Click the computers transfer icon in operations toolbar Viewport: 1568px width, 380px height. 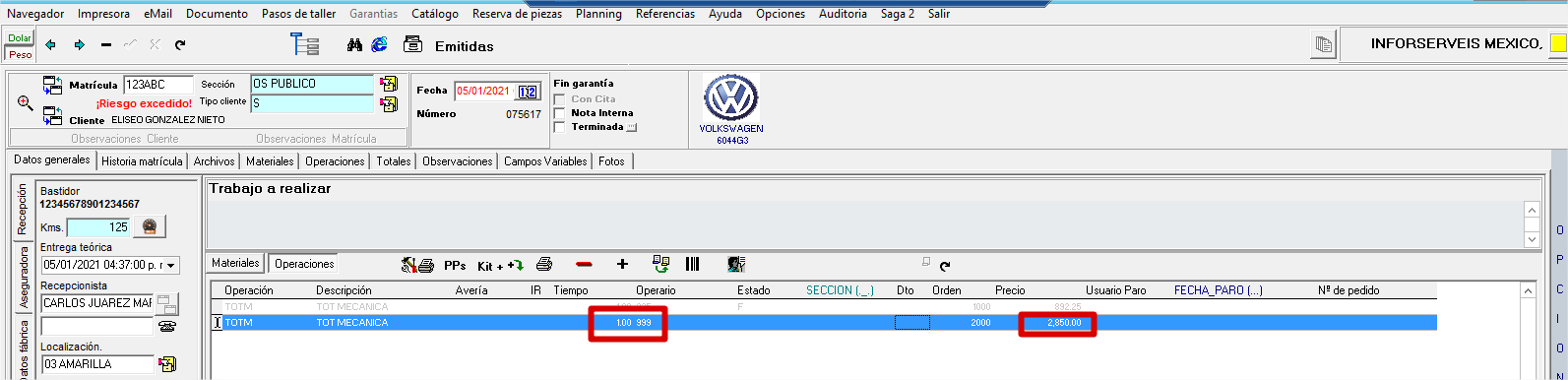point(661,264)
